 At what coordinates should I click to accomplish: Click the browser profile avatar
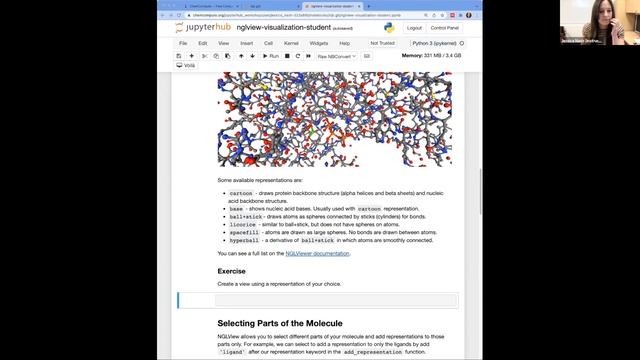[469, 15]
